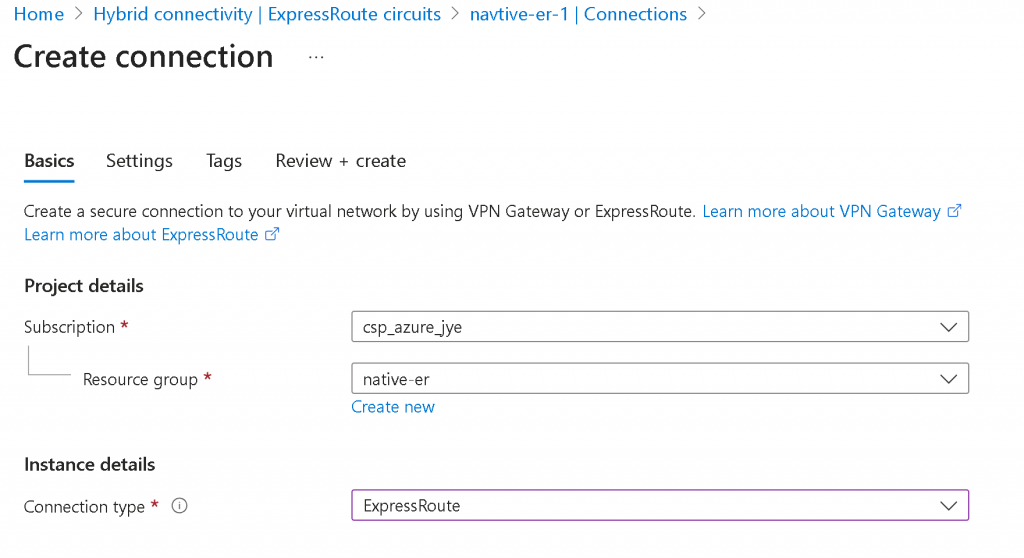Open the ellipsis more options menu
This screenshot has height=558, width=1024.
click(316, 58)
